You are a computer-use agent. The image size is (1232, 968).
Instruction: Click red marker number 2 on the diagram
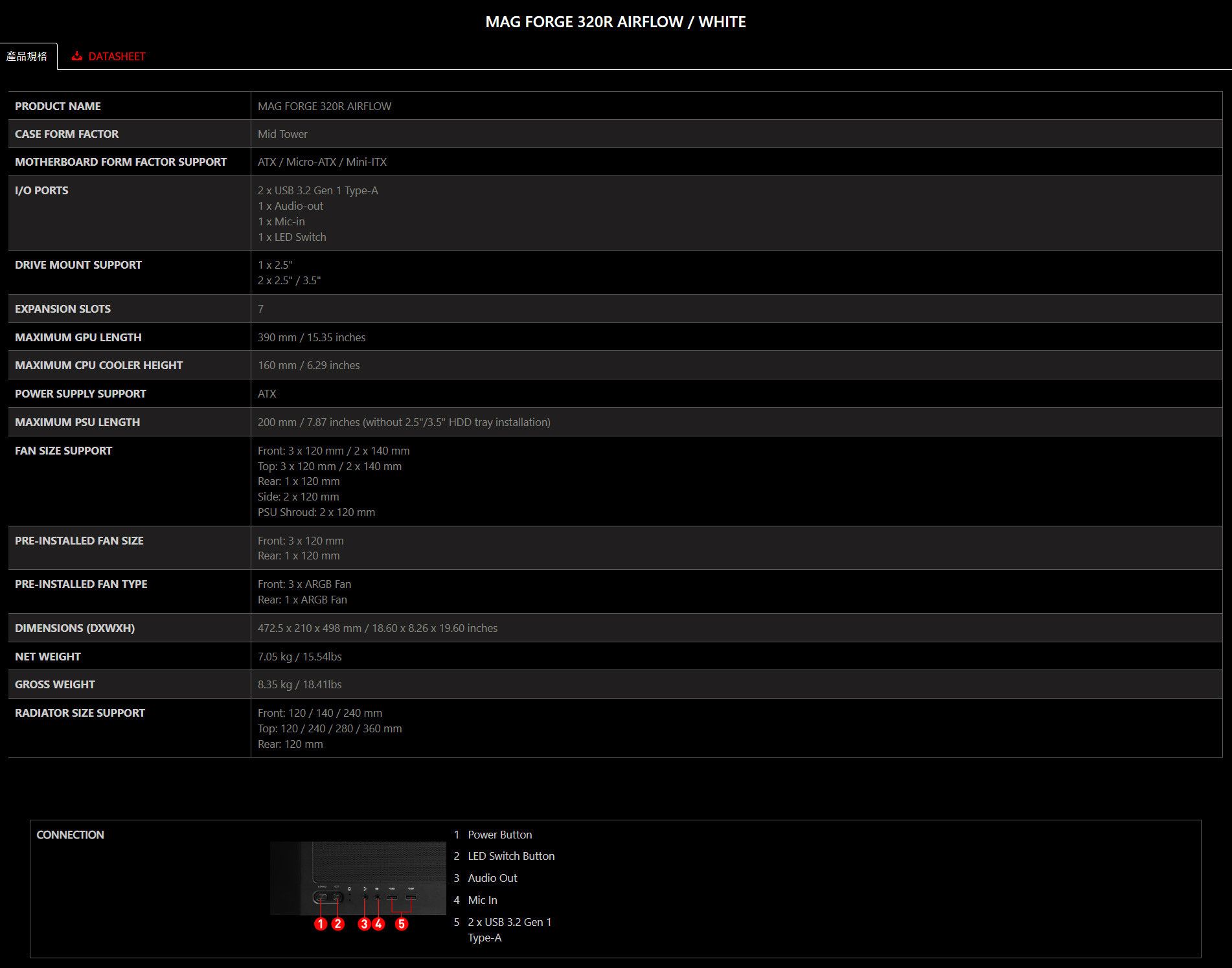point(337,924)
